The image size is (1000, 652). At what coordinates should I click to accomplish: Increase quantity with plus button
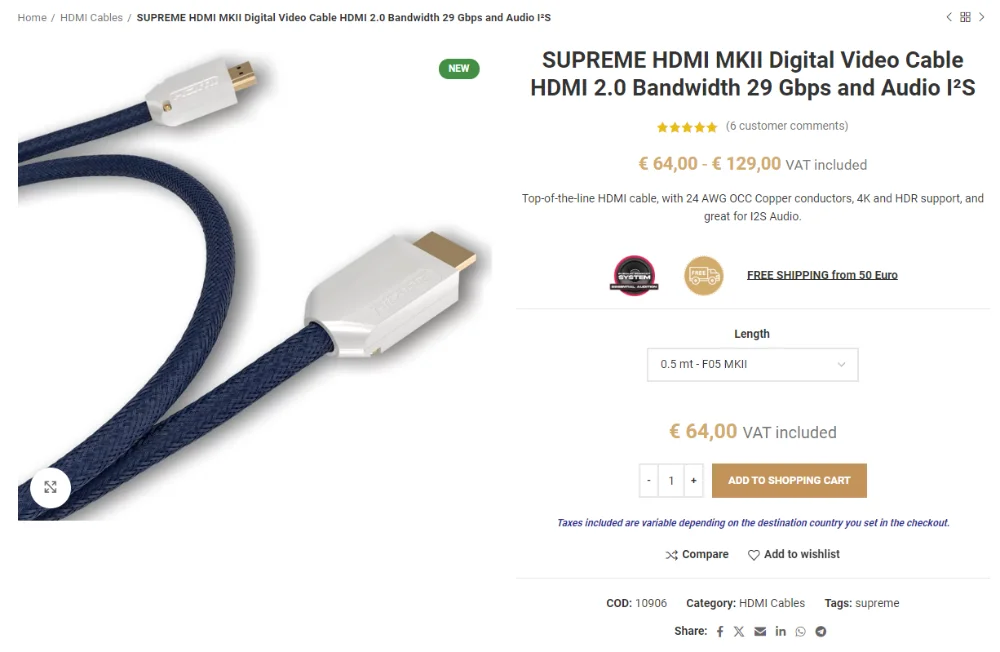(693, 481)
